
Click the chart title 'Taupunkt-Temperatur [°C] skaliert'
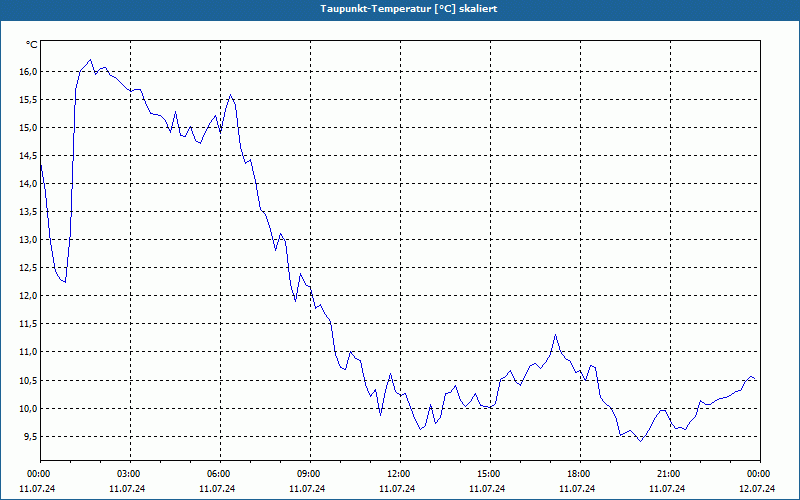pyautogui.click(x=409, y=9)
